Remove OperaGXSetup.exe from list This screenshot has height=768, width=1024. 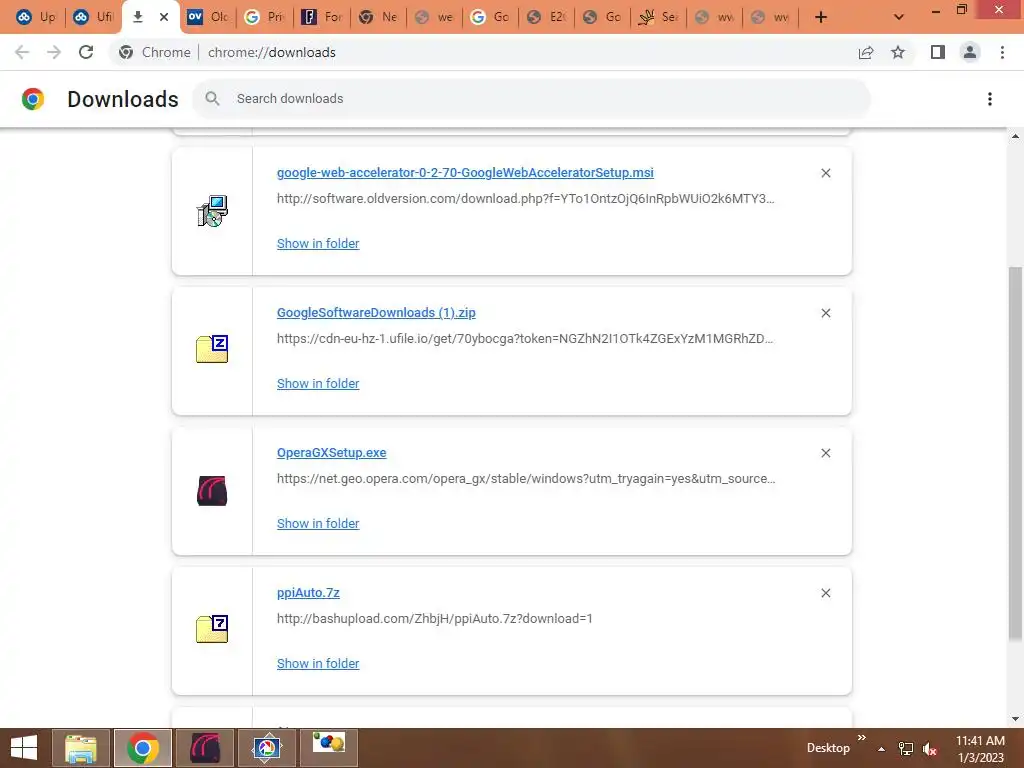coord(825,453)
